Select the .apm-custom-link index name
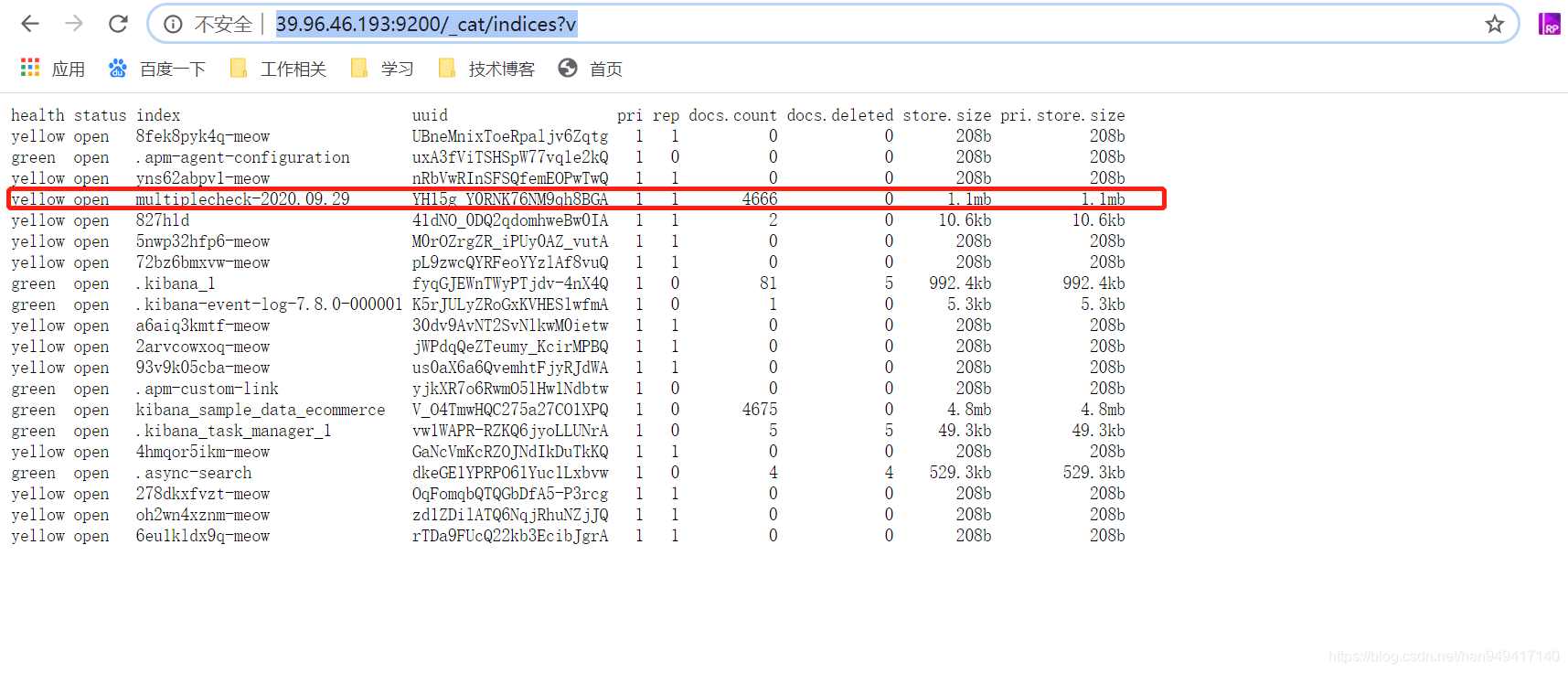The height and width of the screenshot is (673, 1568). point(208,389)
